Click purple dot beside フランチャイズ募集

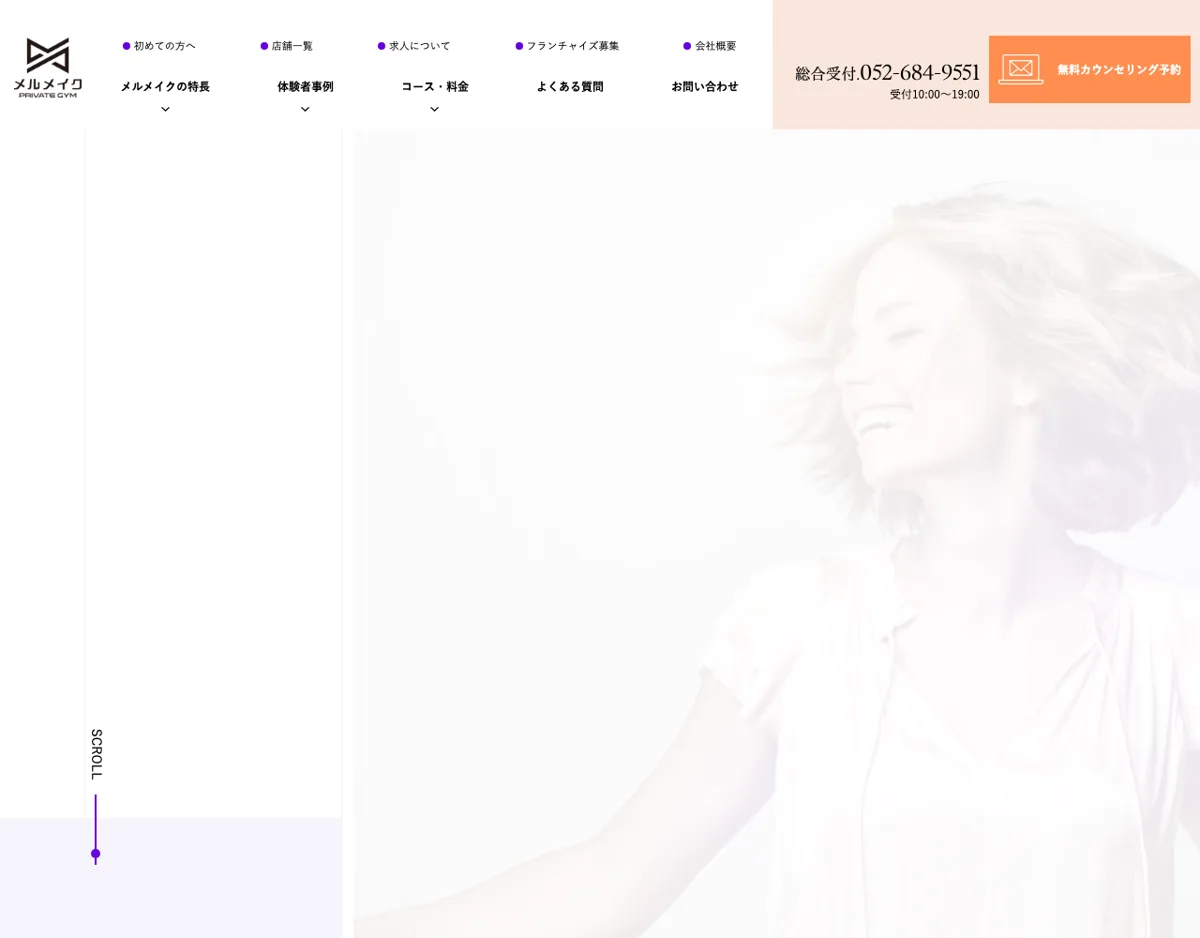pyautogui.click(x=519, y=46)
